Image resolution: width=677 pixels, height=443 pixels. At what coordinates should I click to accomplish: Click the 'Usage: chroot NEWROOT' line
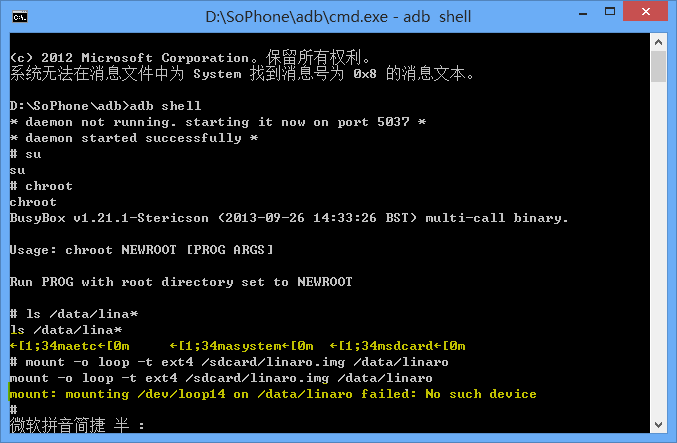pos(141,250)
